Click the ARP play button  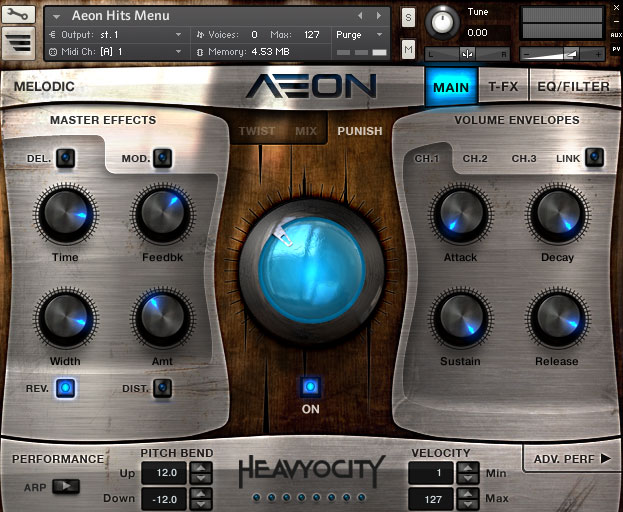coord(65,486)
